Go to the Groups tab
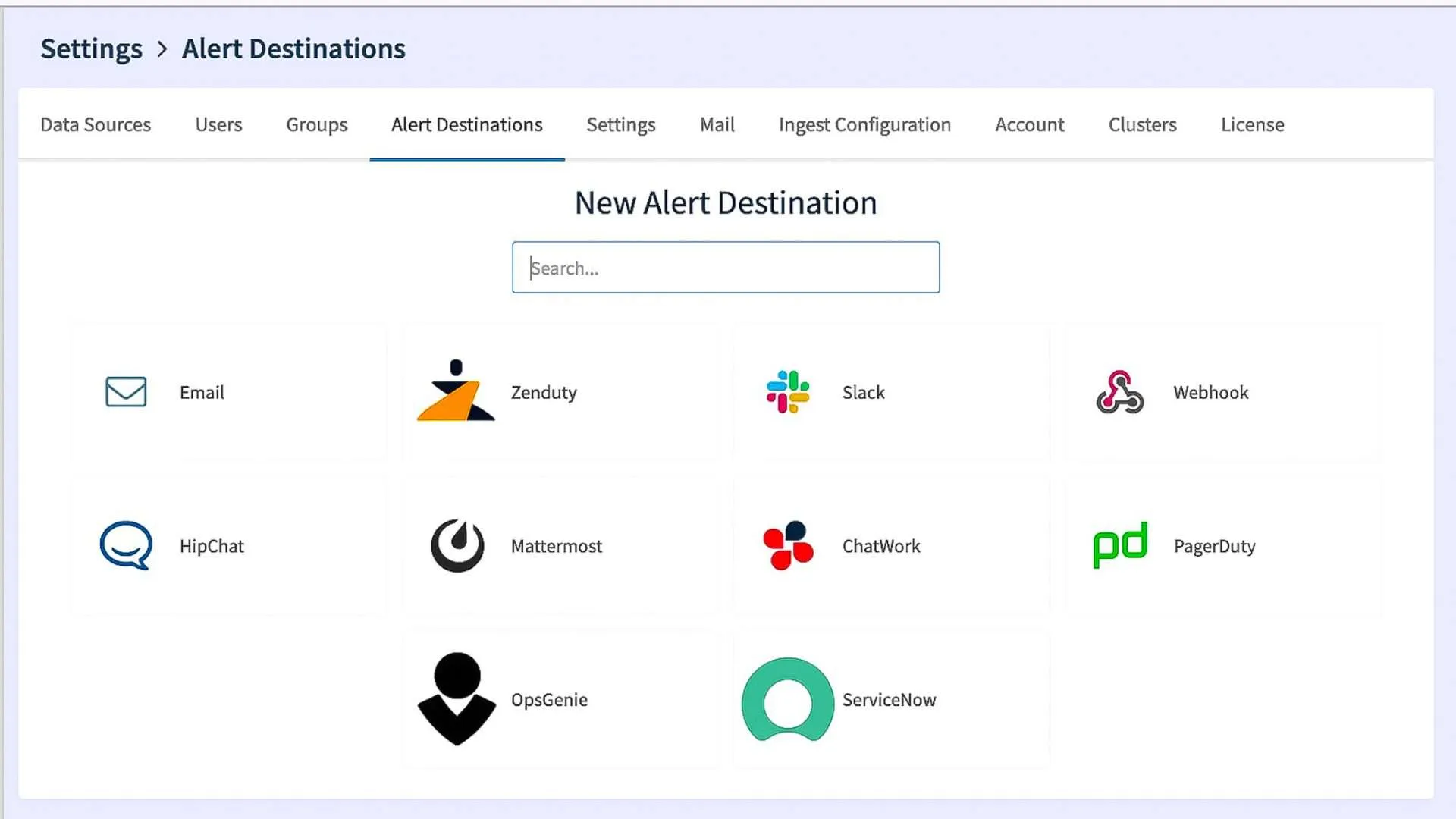1456x819 pixels. 317,124
